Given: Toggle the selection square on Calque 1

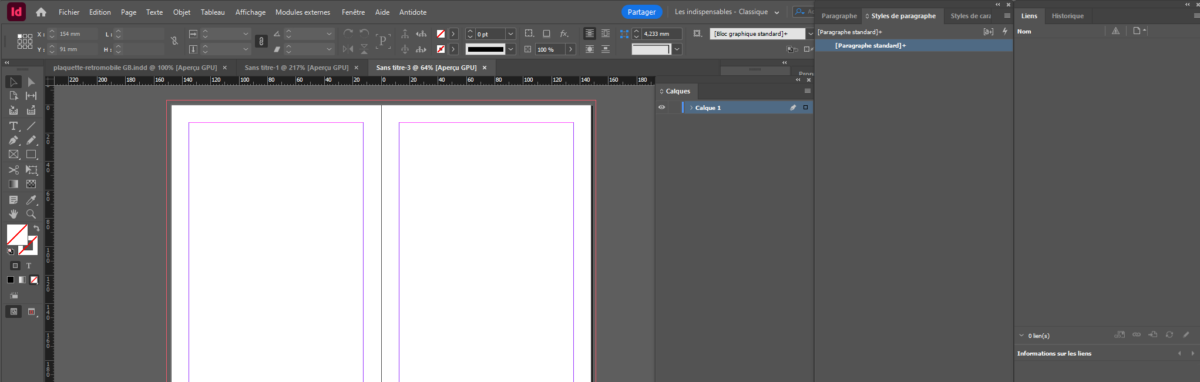Looking at the screenshot, I should (x=805, y=107).
